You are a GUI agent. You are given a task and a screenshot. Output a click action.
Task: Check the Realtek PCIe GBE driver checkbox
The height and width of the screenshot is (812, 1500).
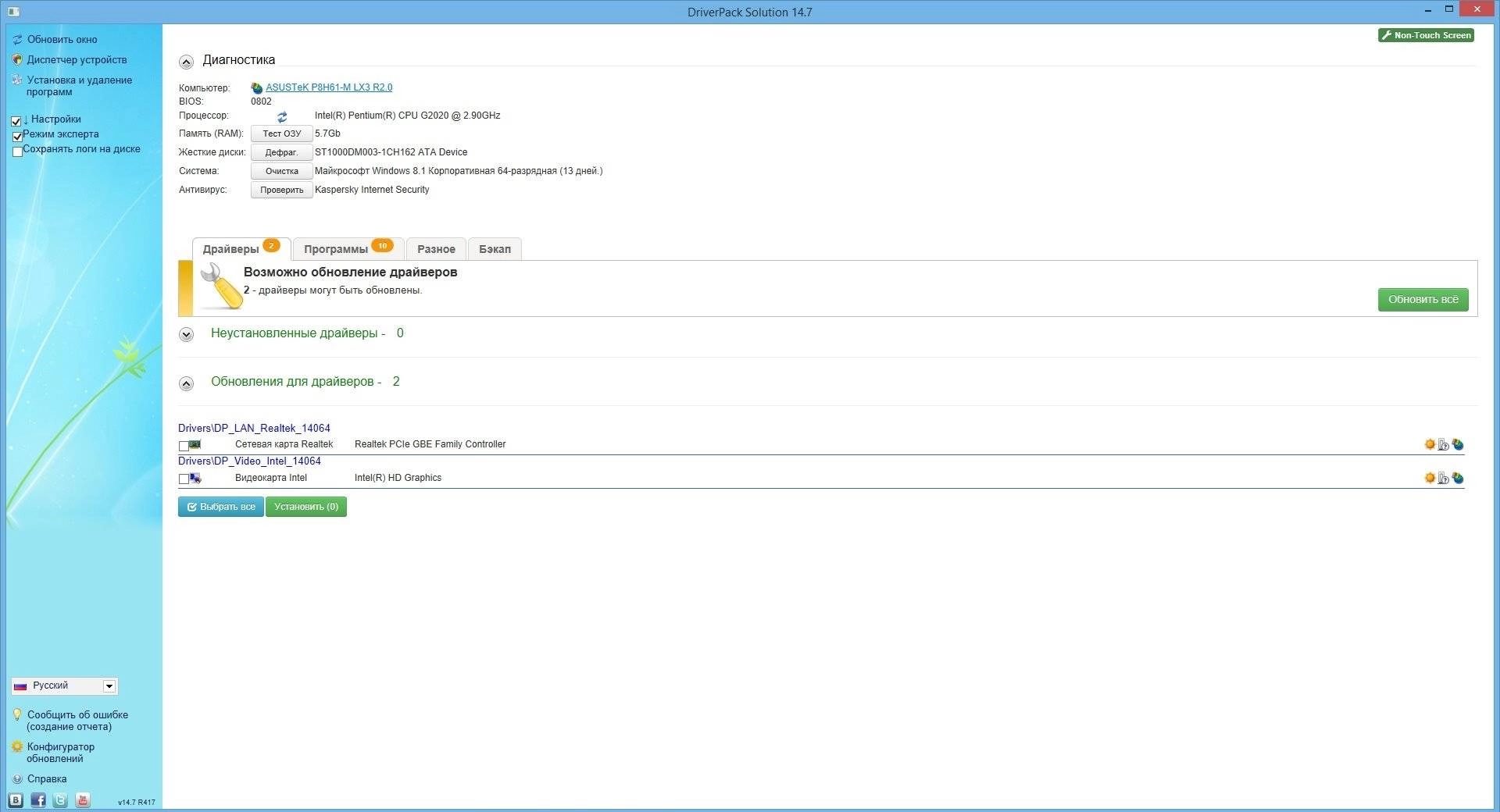tap(184, 446)
